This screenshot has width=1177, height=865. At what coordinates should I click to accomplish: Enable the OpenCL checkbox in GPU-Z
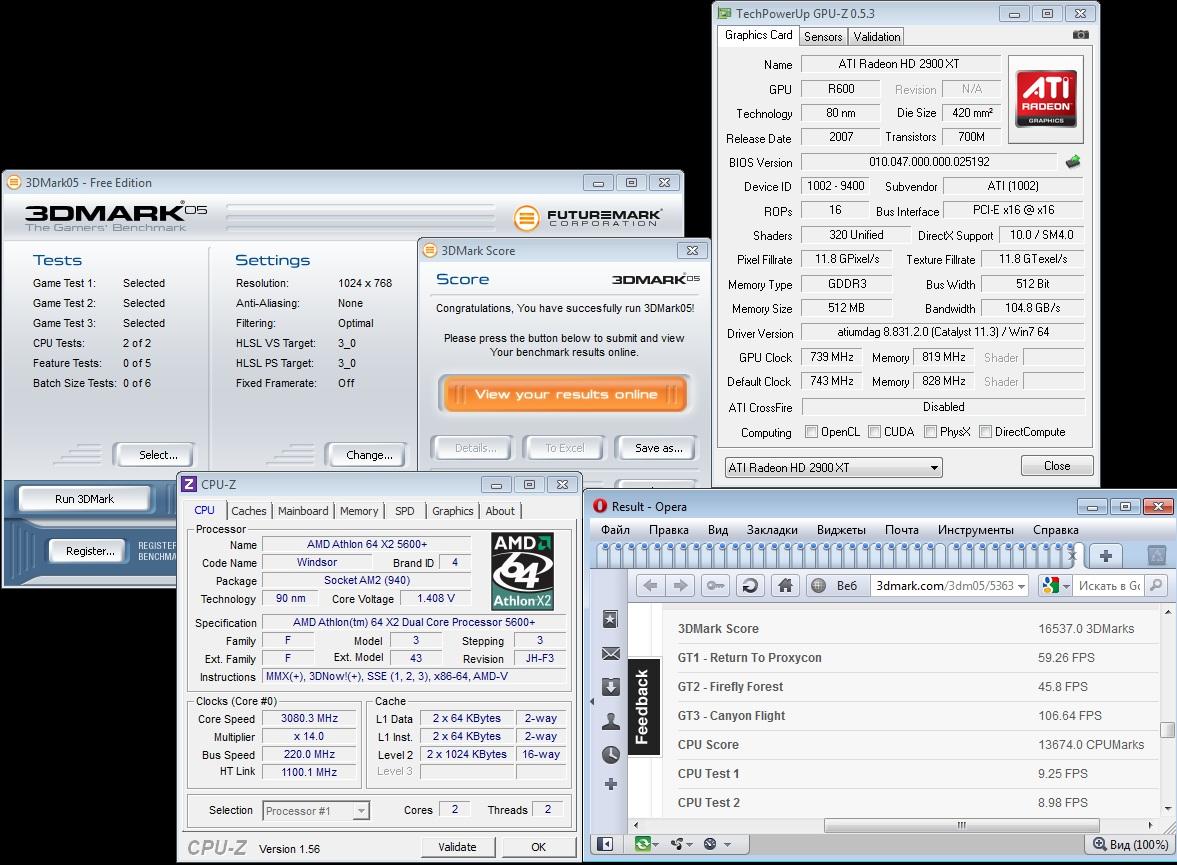click(x=811, y=432)
